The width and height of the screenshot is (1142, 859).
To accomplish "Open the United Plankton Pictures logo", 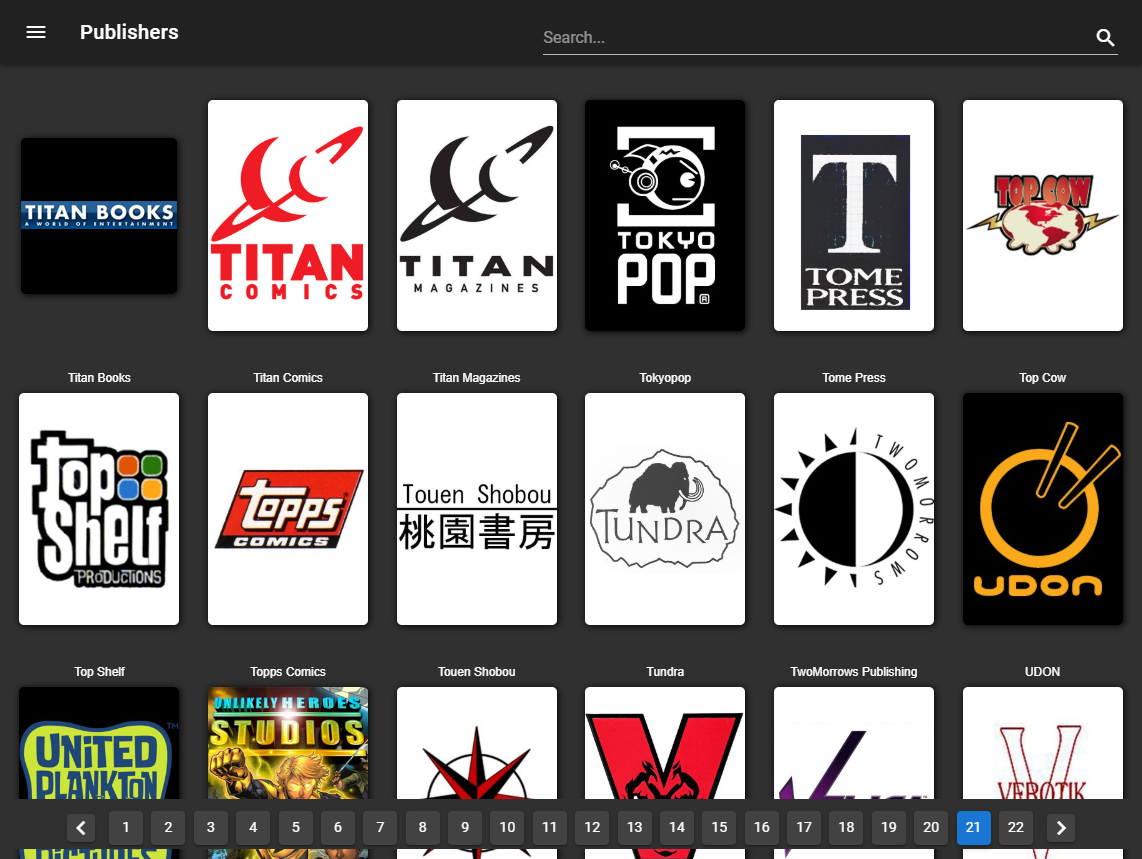I will (x=99, y=743).
